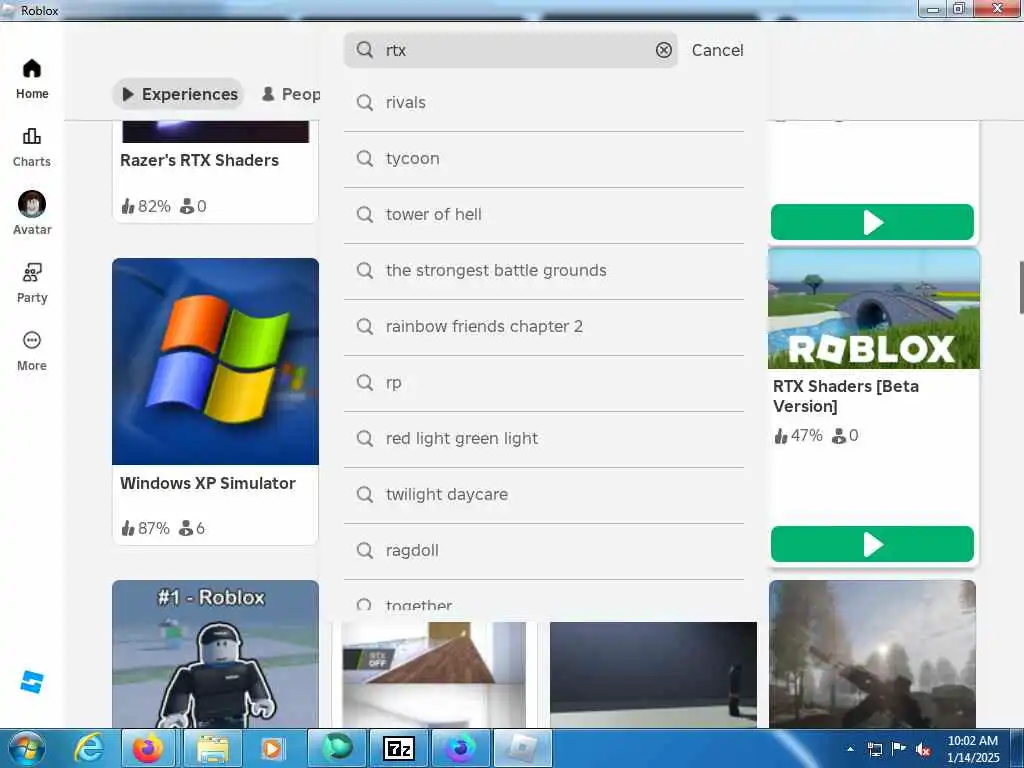Click the blue Roblox Studio icon in sidebar
1024x768 pixels.
[x=31, y=682]
